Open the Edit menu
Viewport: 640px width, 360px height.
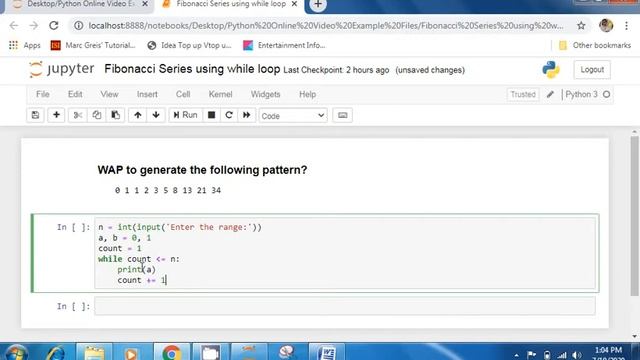click(75, 94)
